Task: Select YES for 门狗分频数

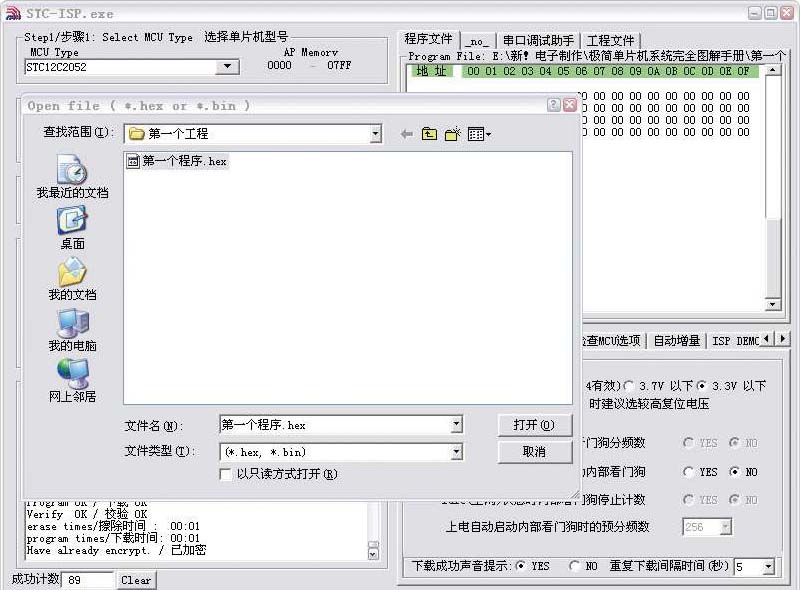Action: click(688, 442)
